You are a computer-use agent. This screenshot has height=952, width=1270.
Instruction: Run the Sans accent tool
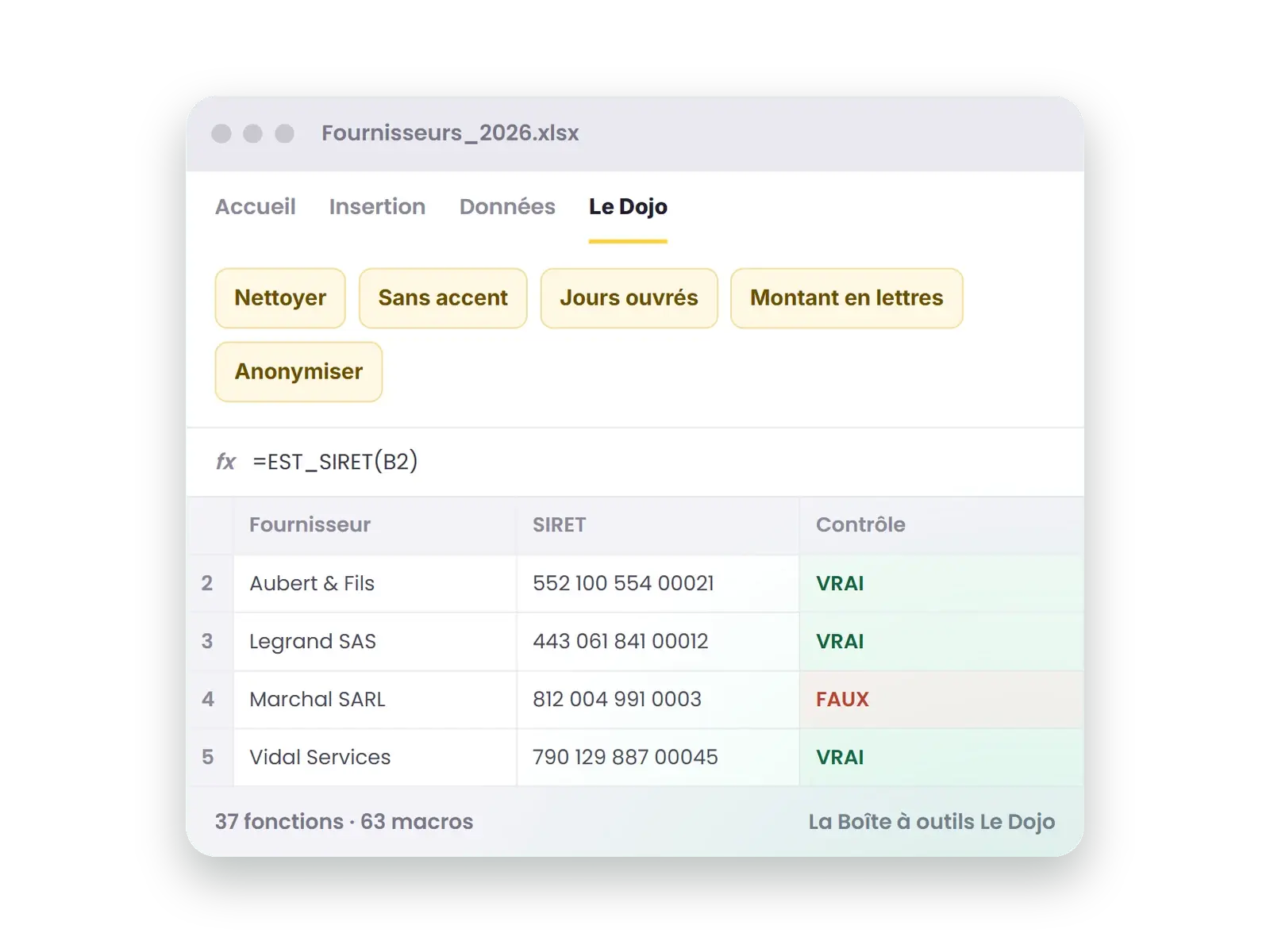(x=443, y=297)
